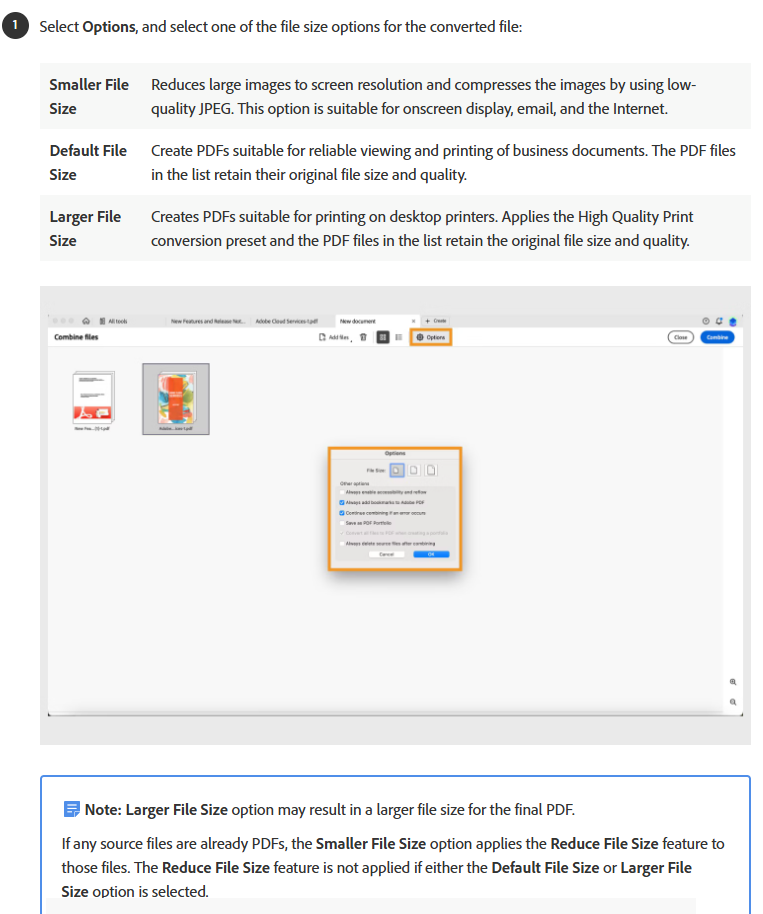
Task: Click the Add files button
Action: tap(334, 338)
